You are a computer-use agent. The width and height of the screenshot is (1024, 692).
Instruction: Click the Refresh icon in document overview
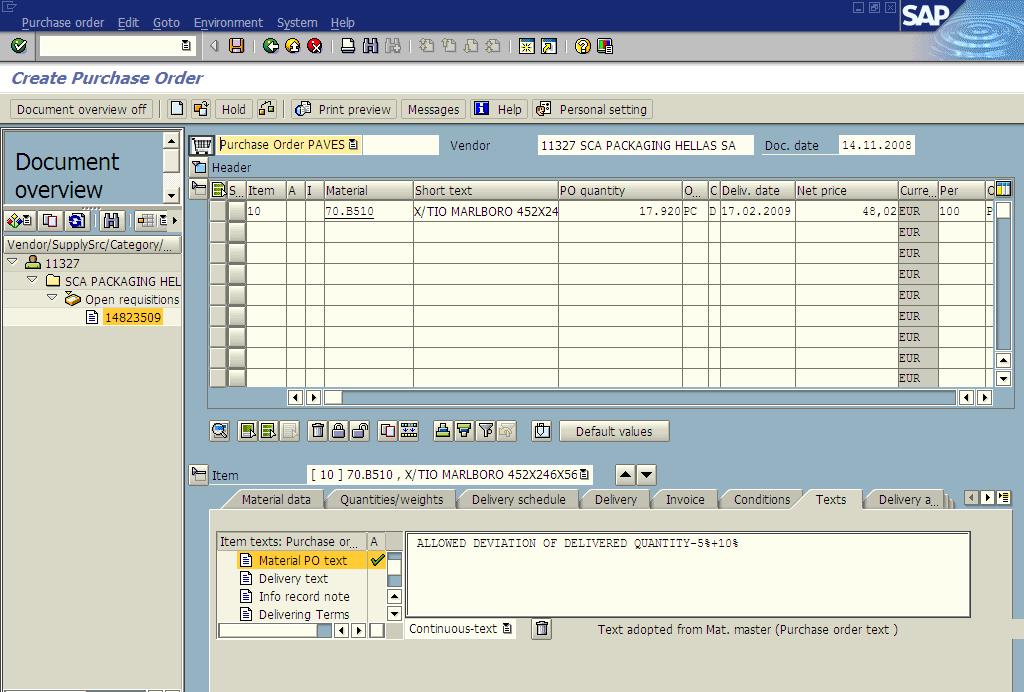click(76, 221)
